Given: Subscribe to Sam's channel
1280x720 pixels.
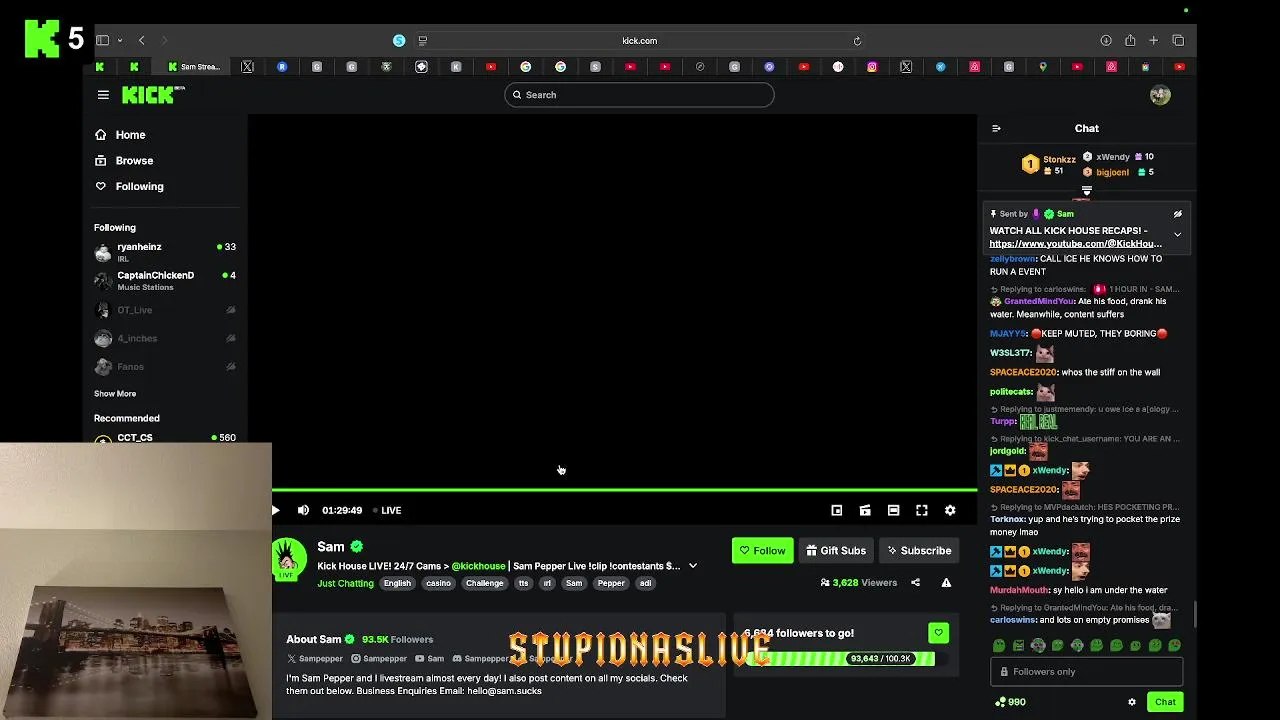Looking at the screenshot, I should tap(918, 551).
